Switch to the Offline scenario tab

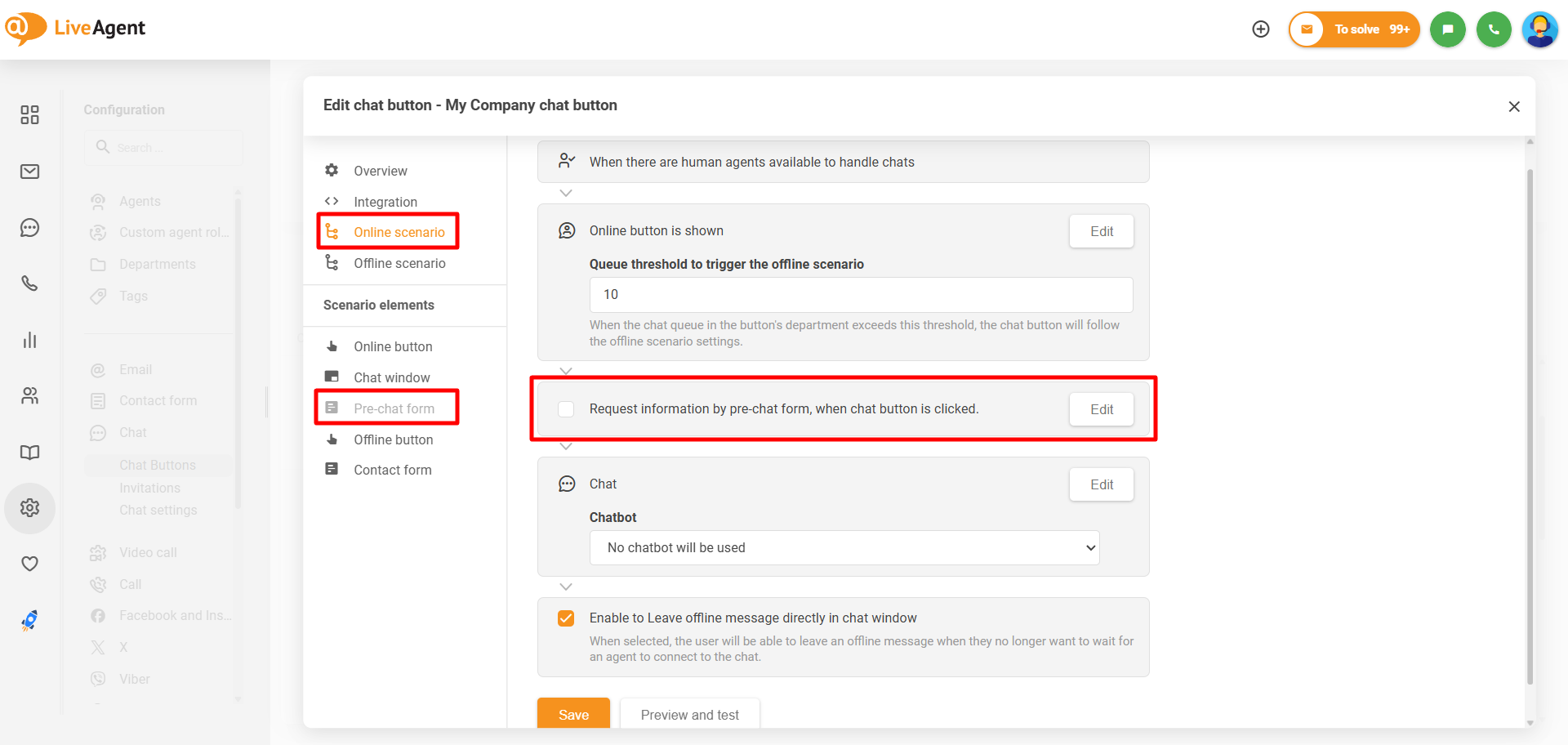(x=399, y=263)
